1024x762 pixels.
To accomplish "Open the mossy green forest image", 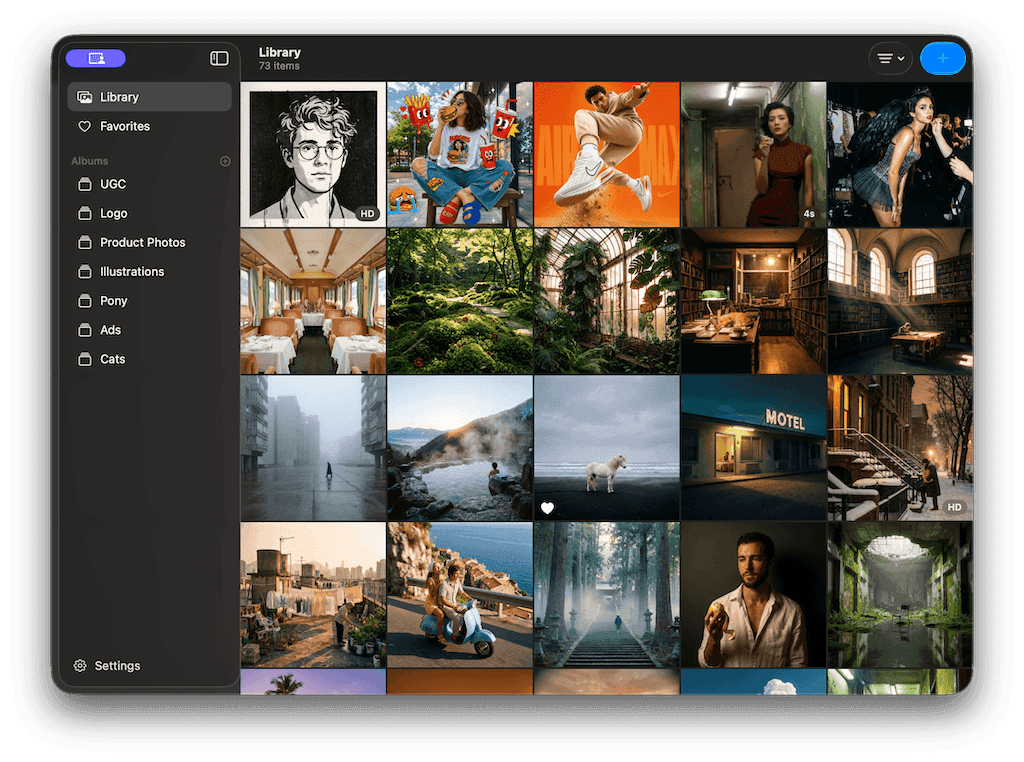I will pyautogui.click(x=460, y=301).
